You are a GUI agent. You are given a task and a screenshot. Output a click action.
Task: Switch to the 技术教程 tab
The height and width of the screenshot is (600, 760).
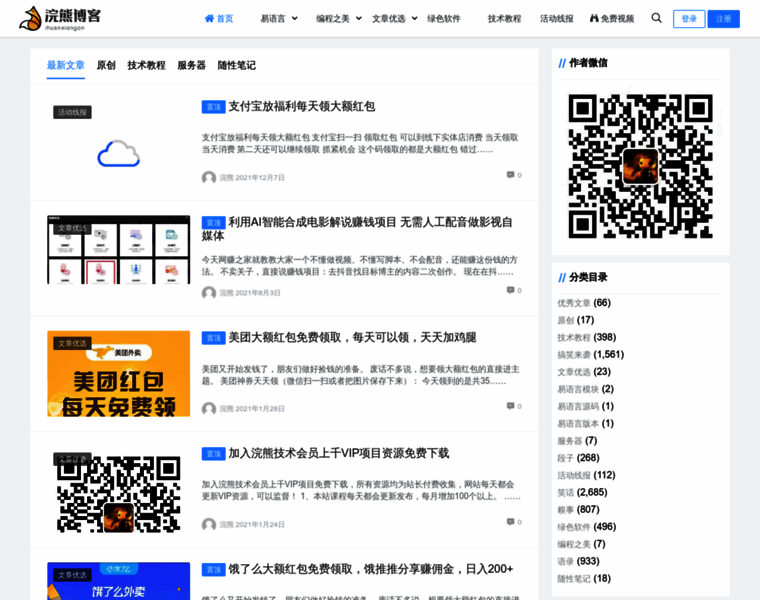(146, 65)
